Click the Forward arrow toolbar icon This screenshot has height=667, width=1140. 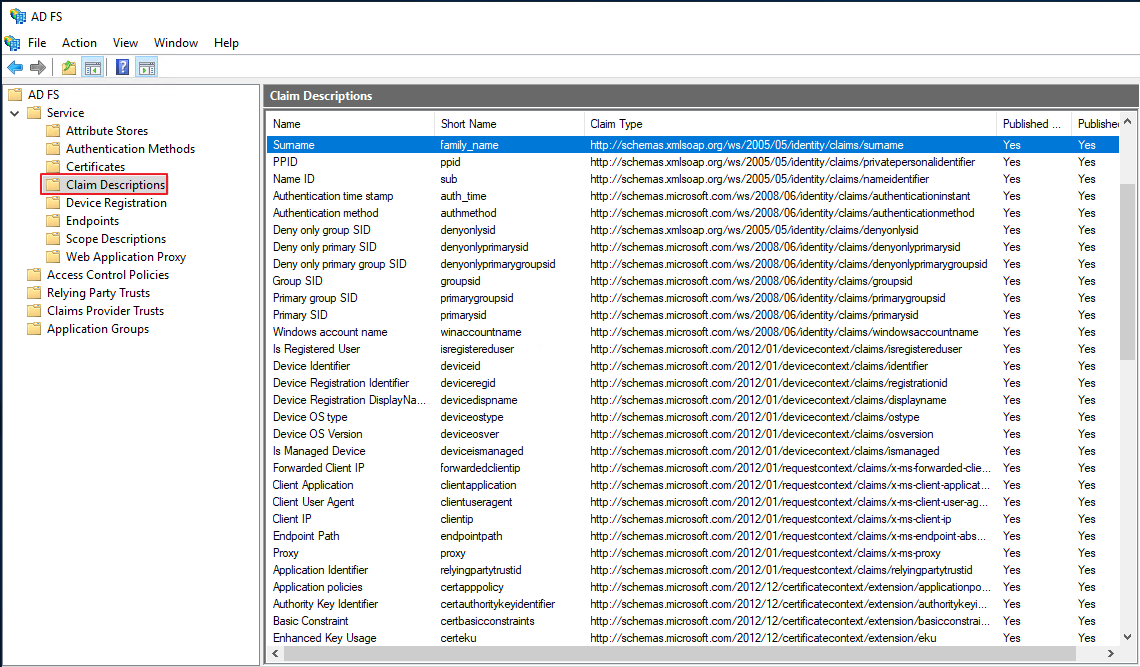(x=38, y=68)
